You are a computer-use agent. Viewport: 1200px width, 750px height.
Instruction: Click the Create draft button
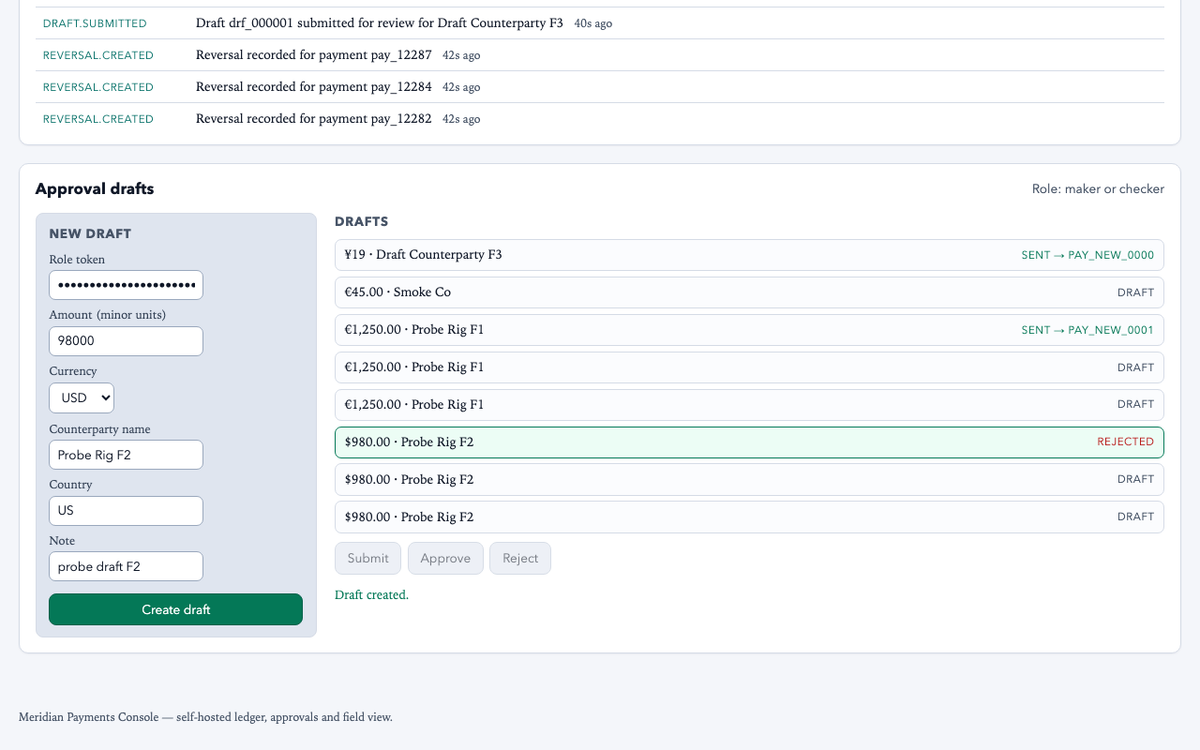point(176,609)
